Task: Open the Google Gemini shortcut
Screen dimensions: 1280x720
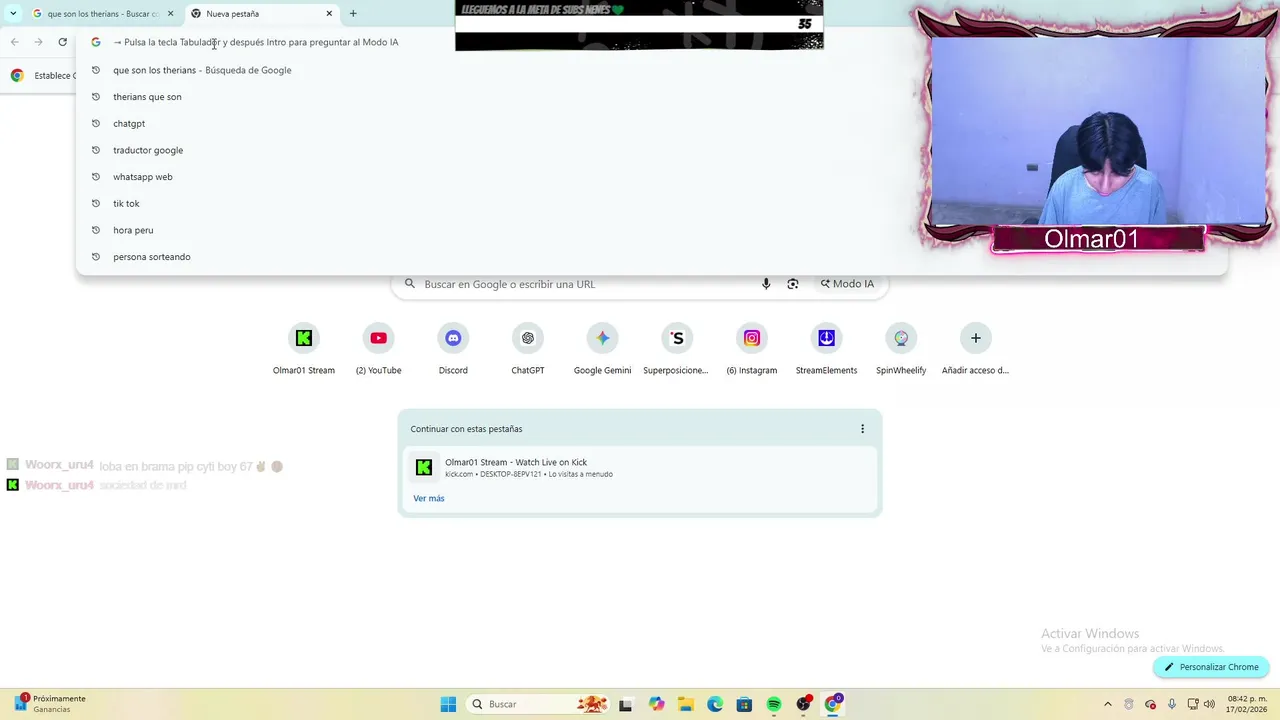Action: coord(602,349)
